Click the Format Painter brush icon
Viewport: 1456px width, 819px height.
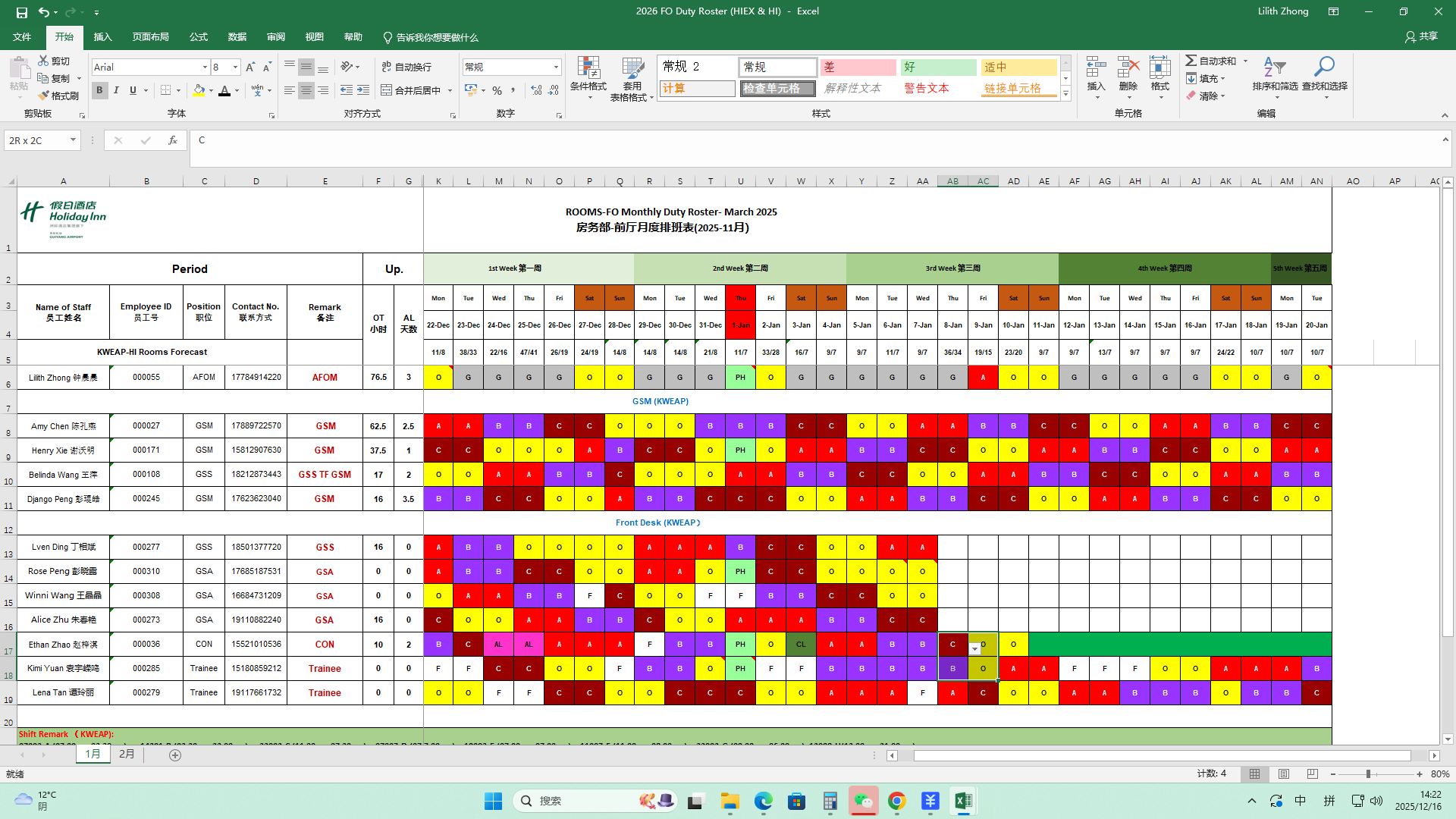[x=44, y=96]
